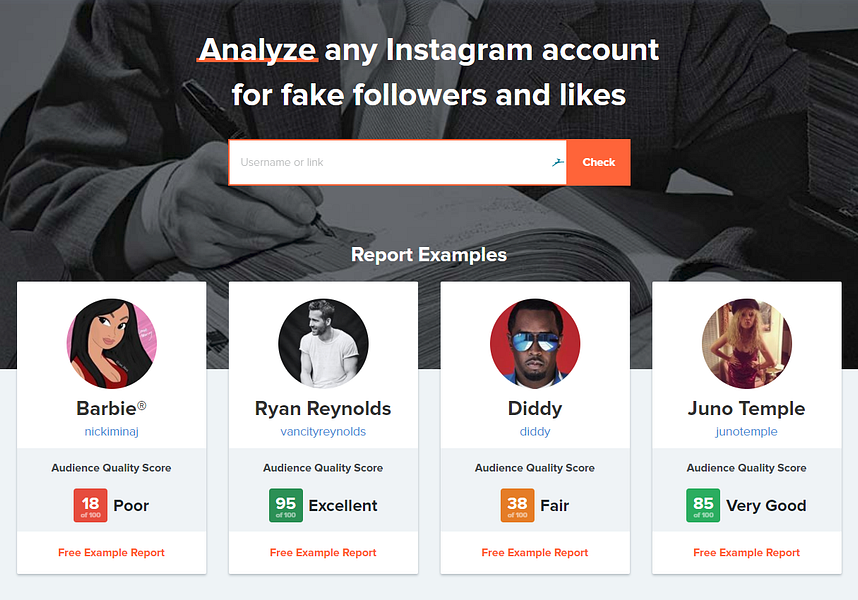The height and width of the screenshot is (600, 858).
Task: View Free Example Report for Ryan Reynolds
Action: [323, 552]
